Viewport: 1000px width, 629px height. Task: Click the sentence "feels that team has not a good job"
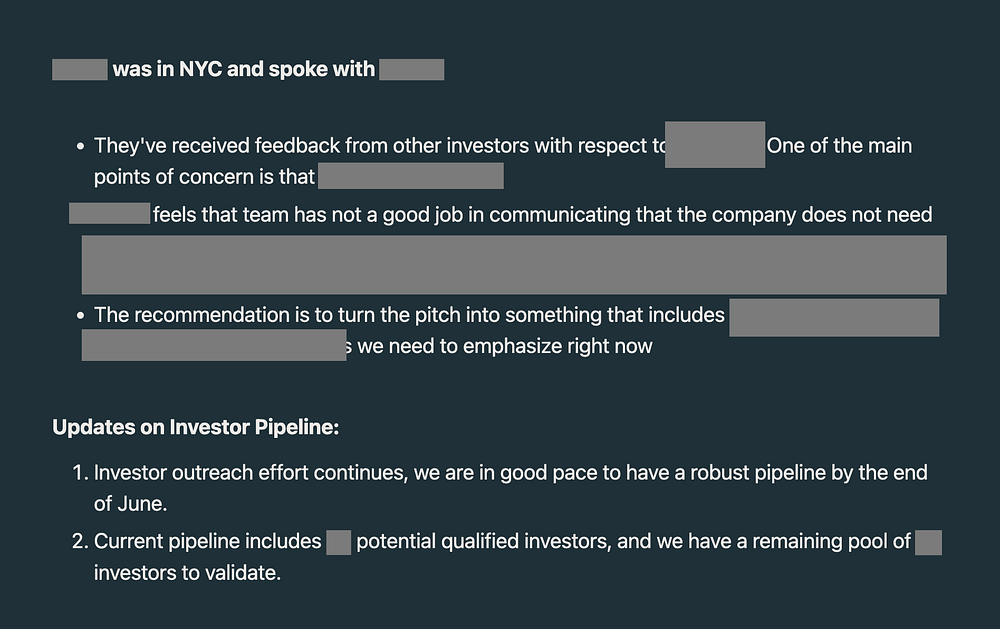[541, 215]
